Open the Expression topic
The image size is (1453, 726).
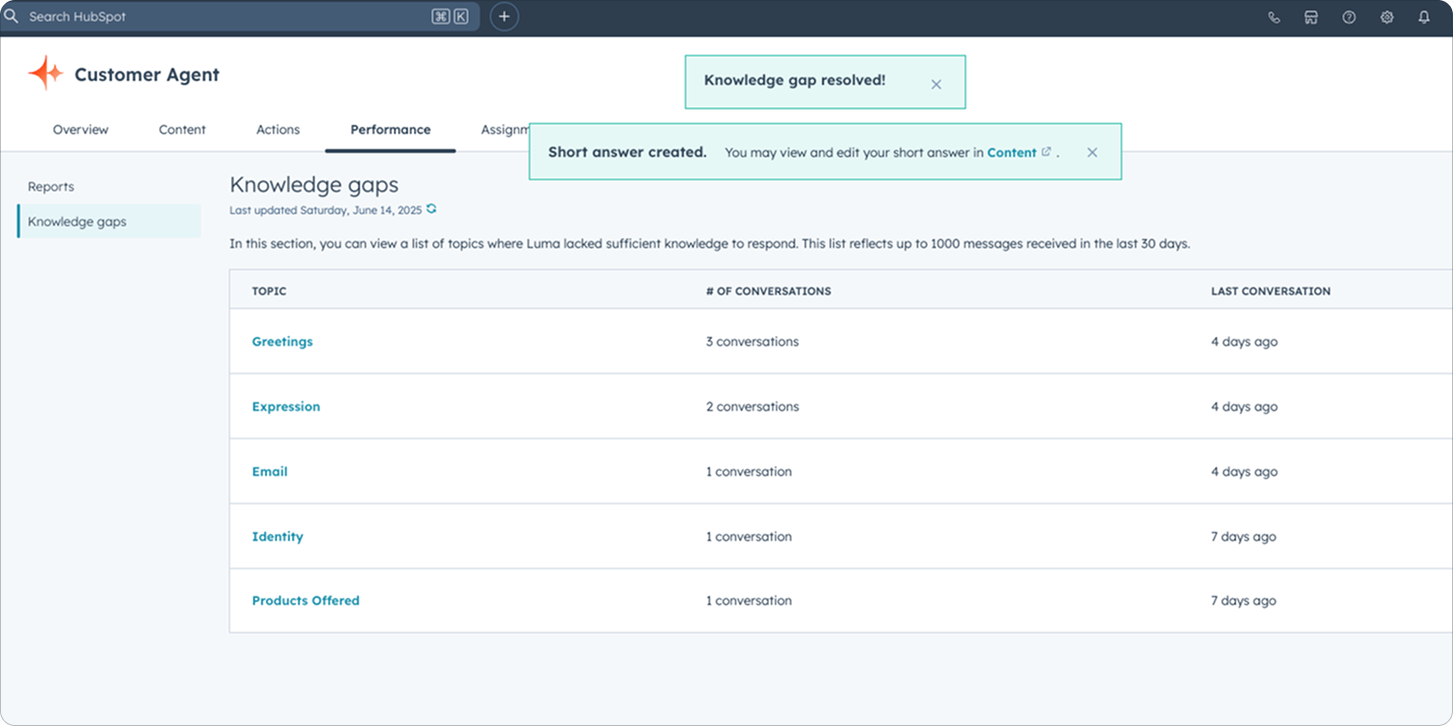[286, 407]
